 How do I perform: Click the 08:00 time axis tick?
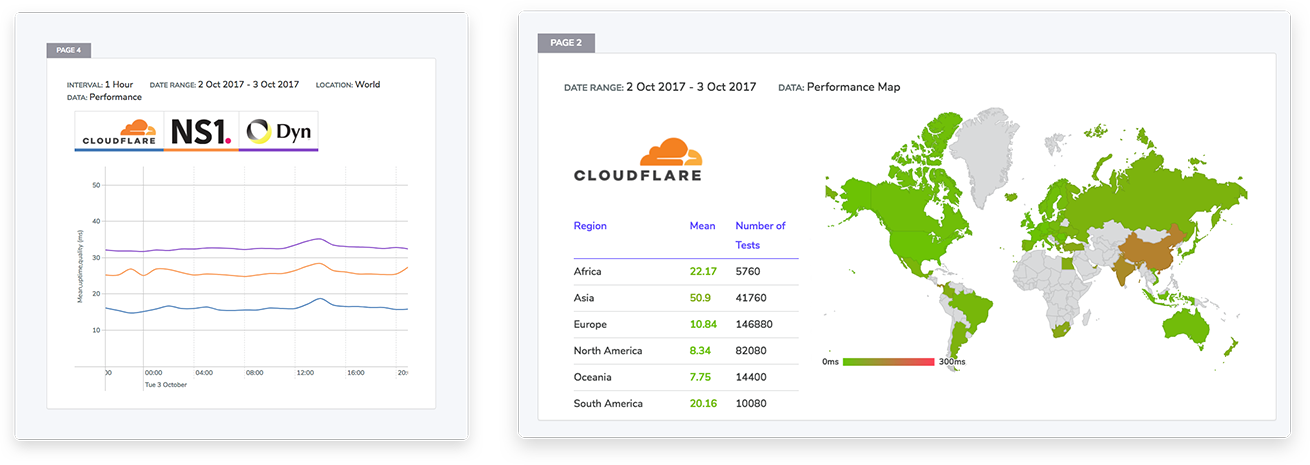(254, 372)
